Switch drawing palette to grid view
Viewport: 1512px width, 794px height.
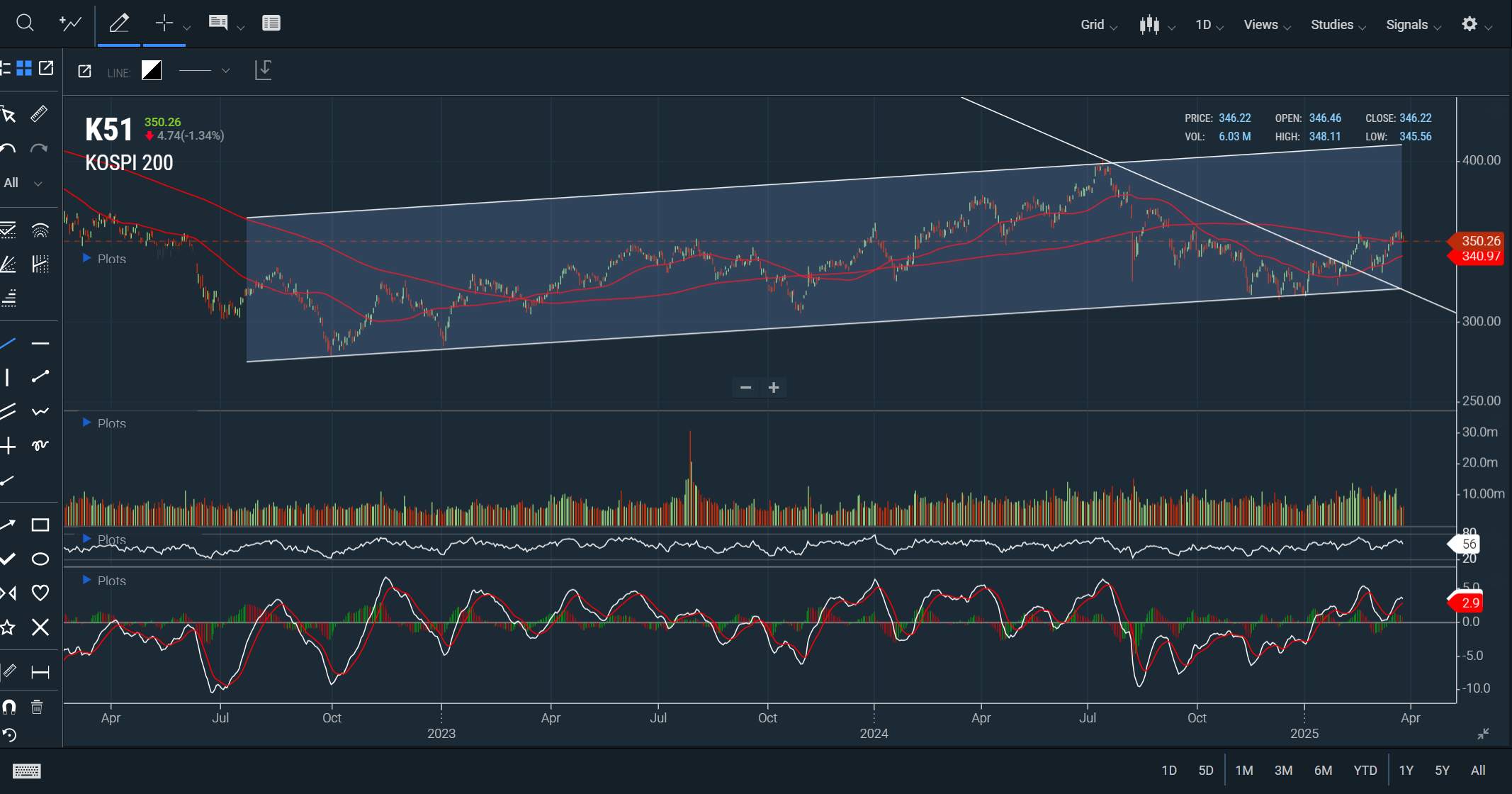(24, 68)
